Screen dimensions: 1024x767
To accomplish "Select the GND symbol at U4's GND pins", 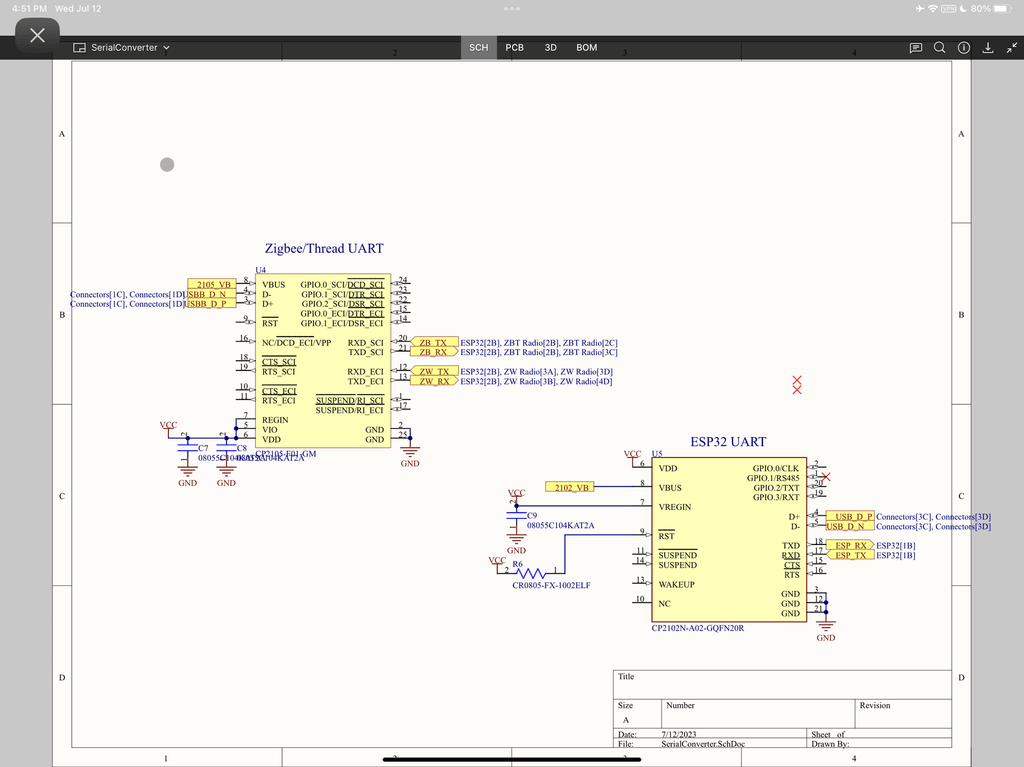I will click(410, 456).
